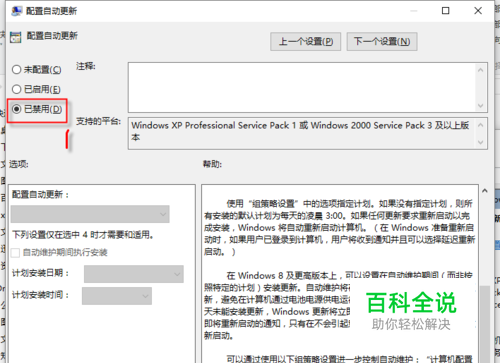Close the 配置自动更新 window
This screenshot has width=500, height=363.
pos(478,11)
